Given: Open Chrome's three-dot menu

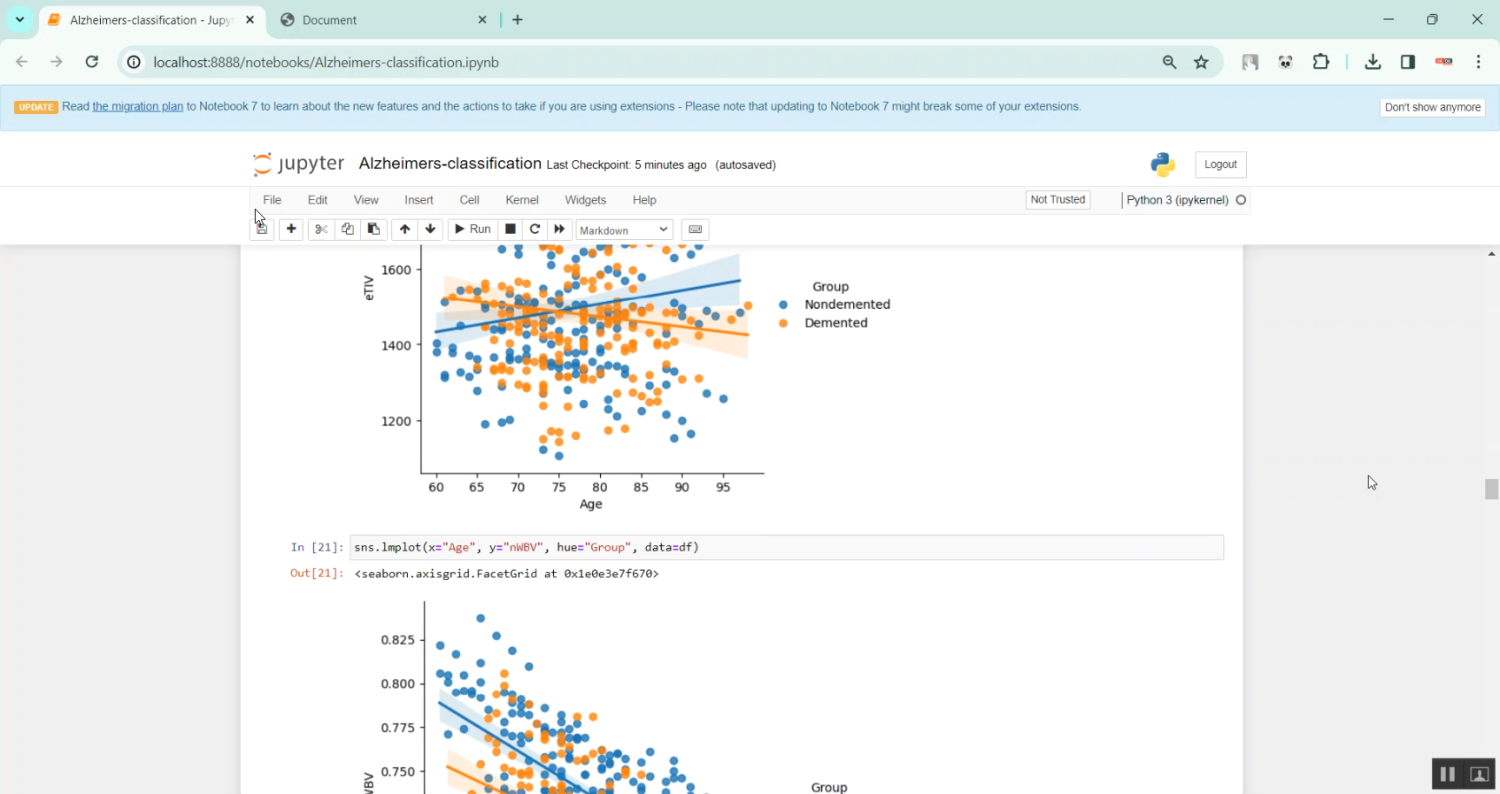Looking at the screenshot, I should 1479,62.
